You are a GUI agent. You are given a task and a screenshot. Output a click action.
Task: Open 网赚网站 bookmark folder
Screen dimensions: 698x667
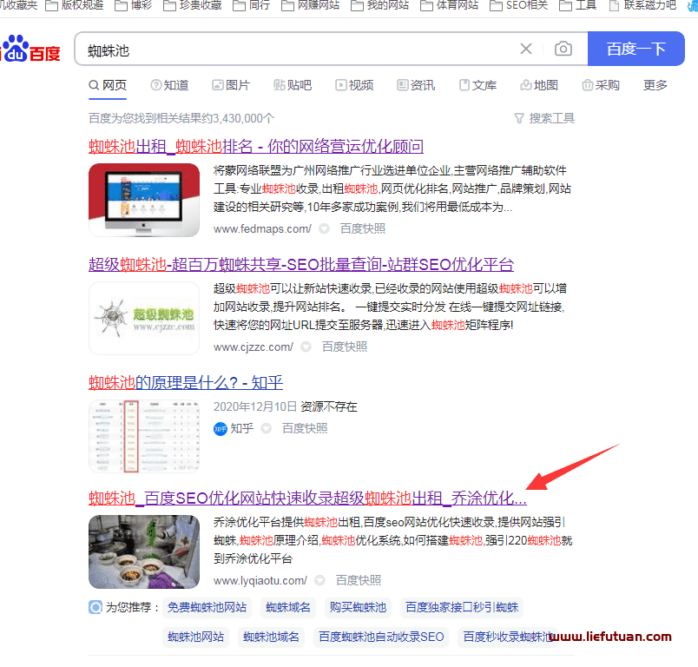[x=311, y=5]
